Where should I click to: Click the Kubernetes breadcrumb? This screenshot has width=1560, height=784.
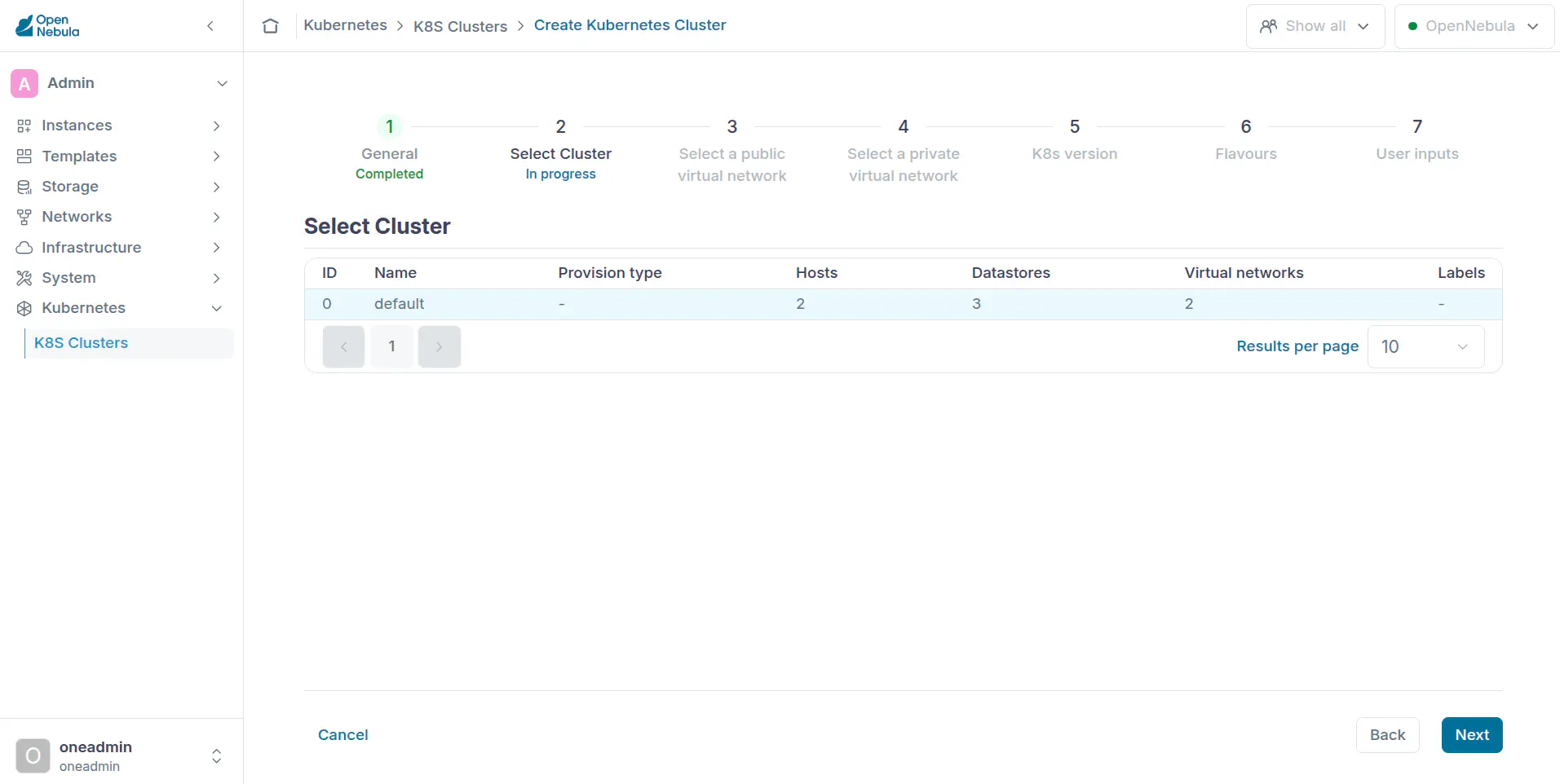pyautogui.click(x=345, y=25)
